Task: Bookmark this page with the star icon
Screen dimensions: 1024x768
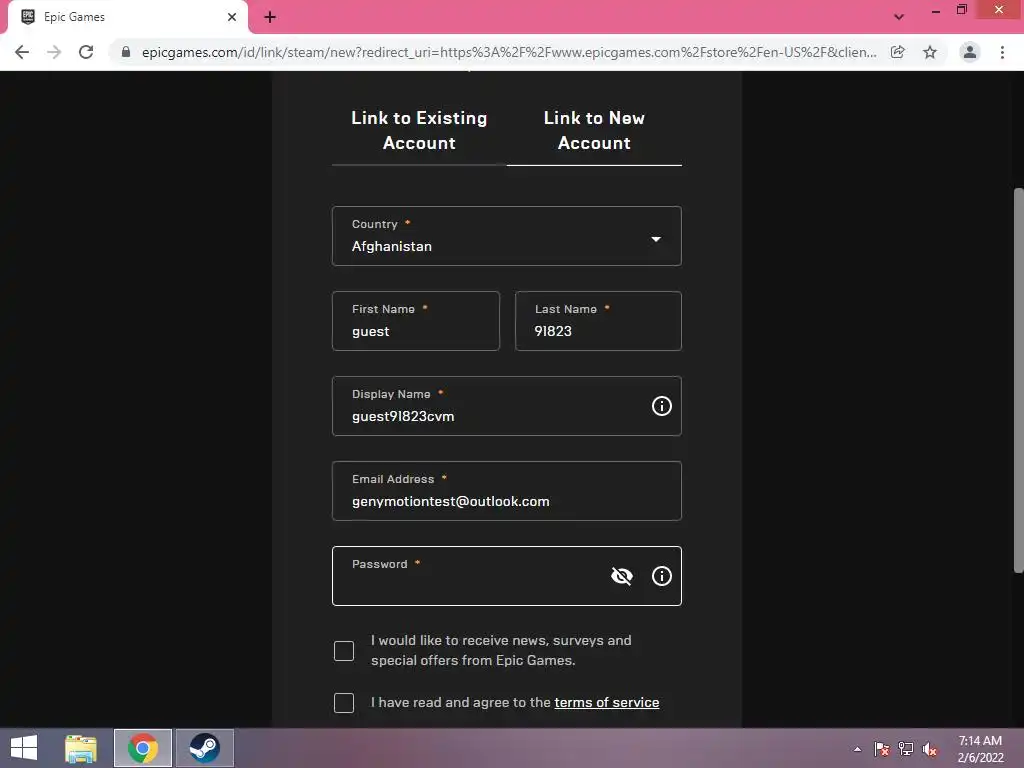Action: pos(930,52)
